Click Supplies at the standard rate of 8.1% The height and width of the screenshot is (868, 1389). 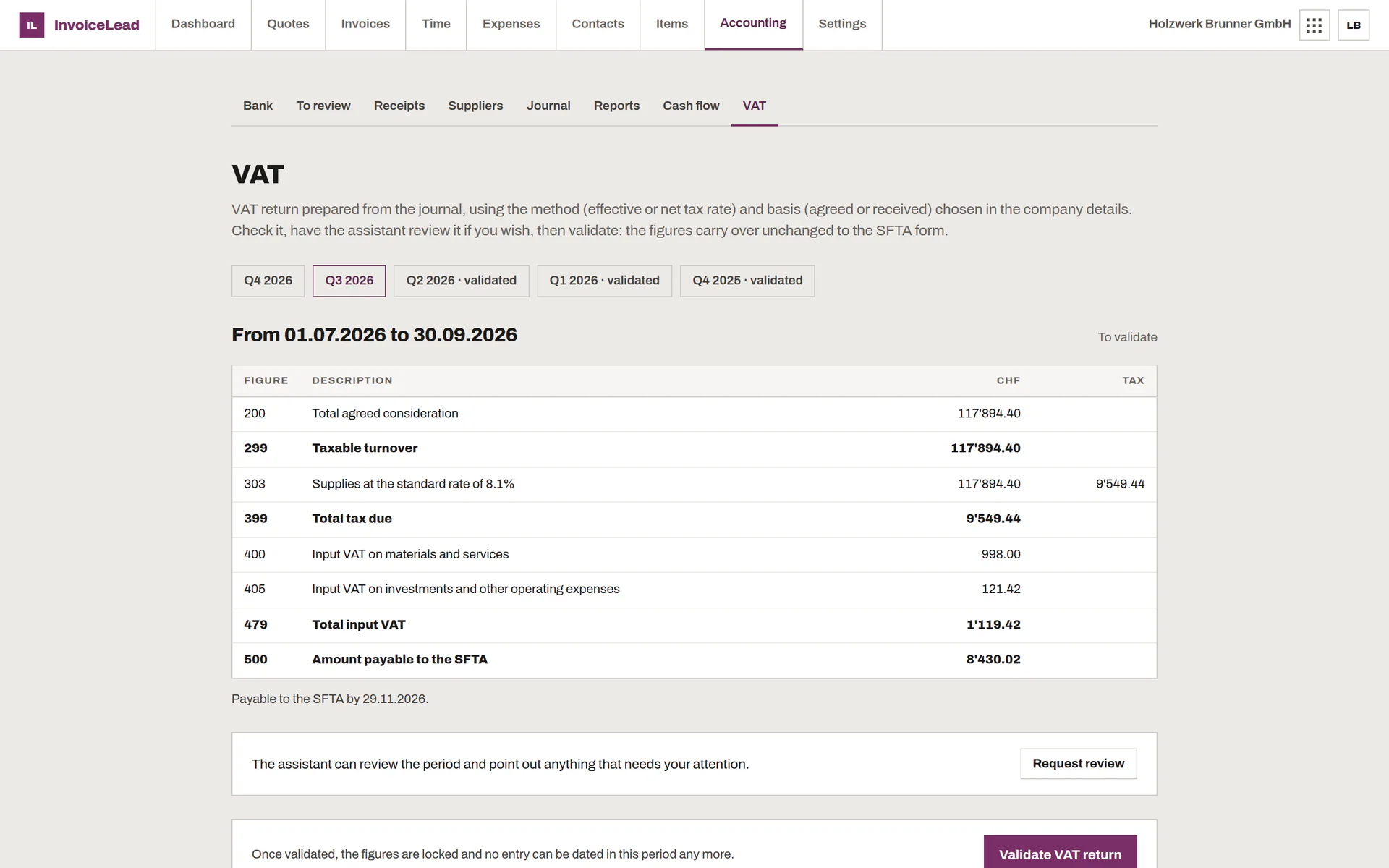coord(413,484)
